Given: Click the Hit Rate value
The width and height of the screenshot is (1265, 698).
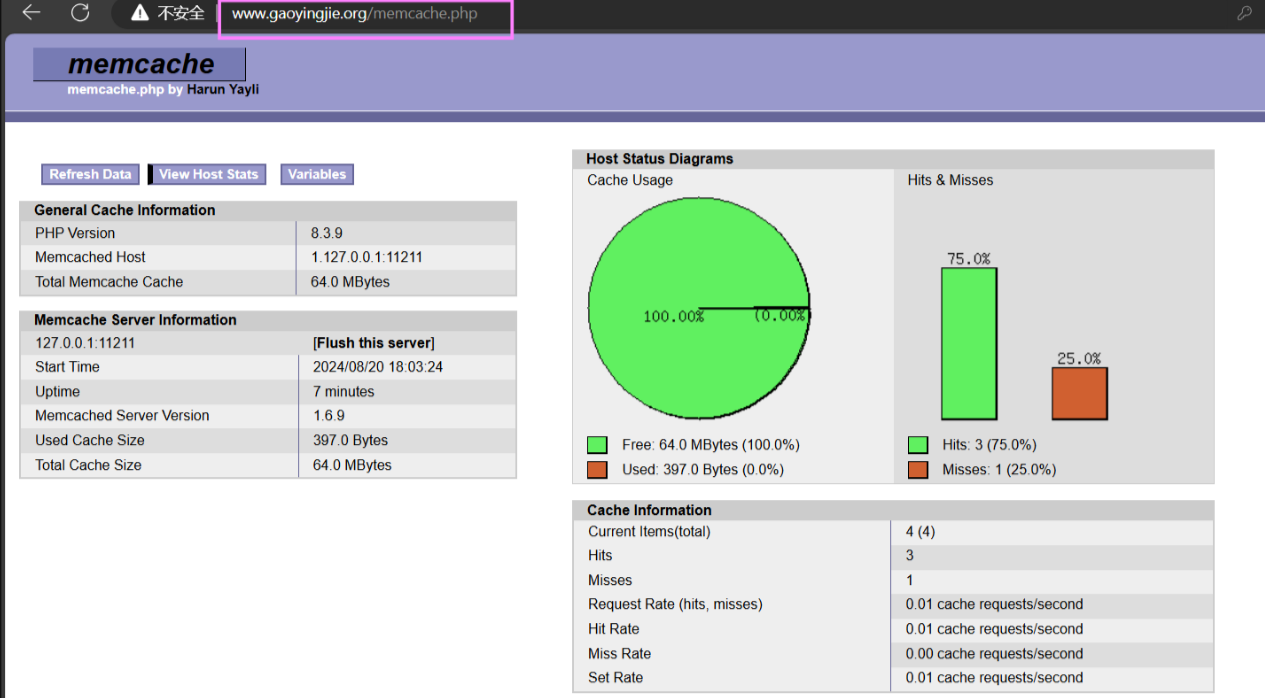Looking at the screenshot, I should tap(994, 629).
